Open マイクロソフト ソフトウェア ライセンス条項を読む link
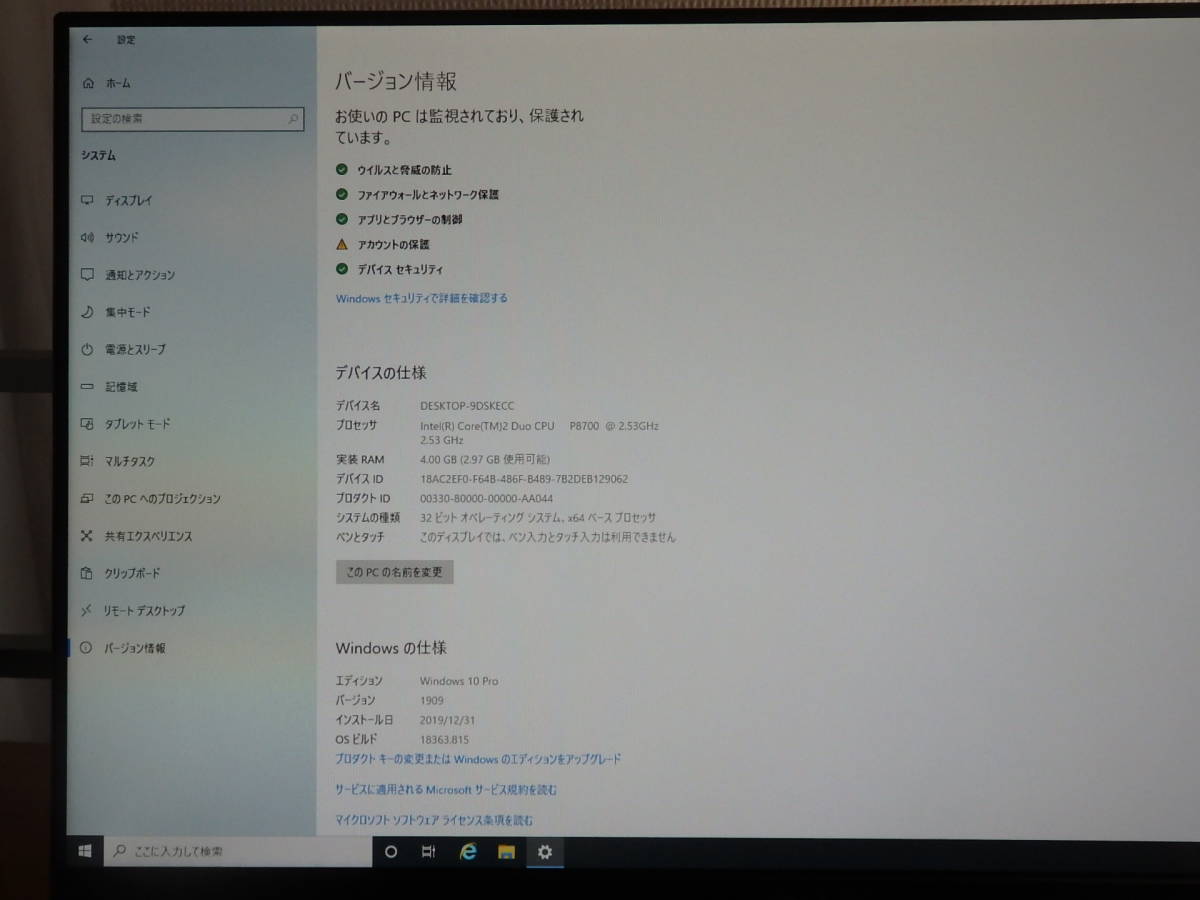 tap(434, 820)
